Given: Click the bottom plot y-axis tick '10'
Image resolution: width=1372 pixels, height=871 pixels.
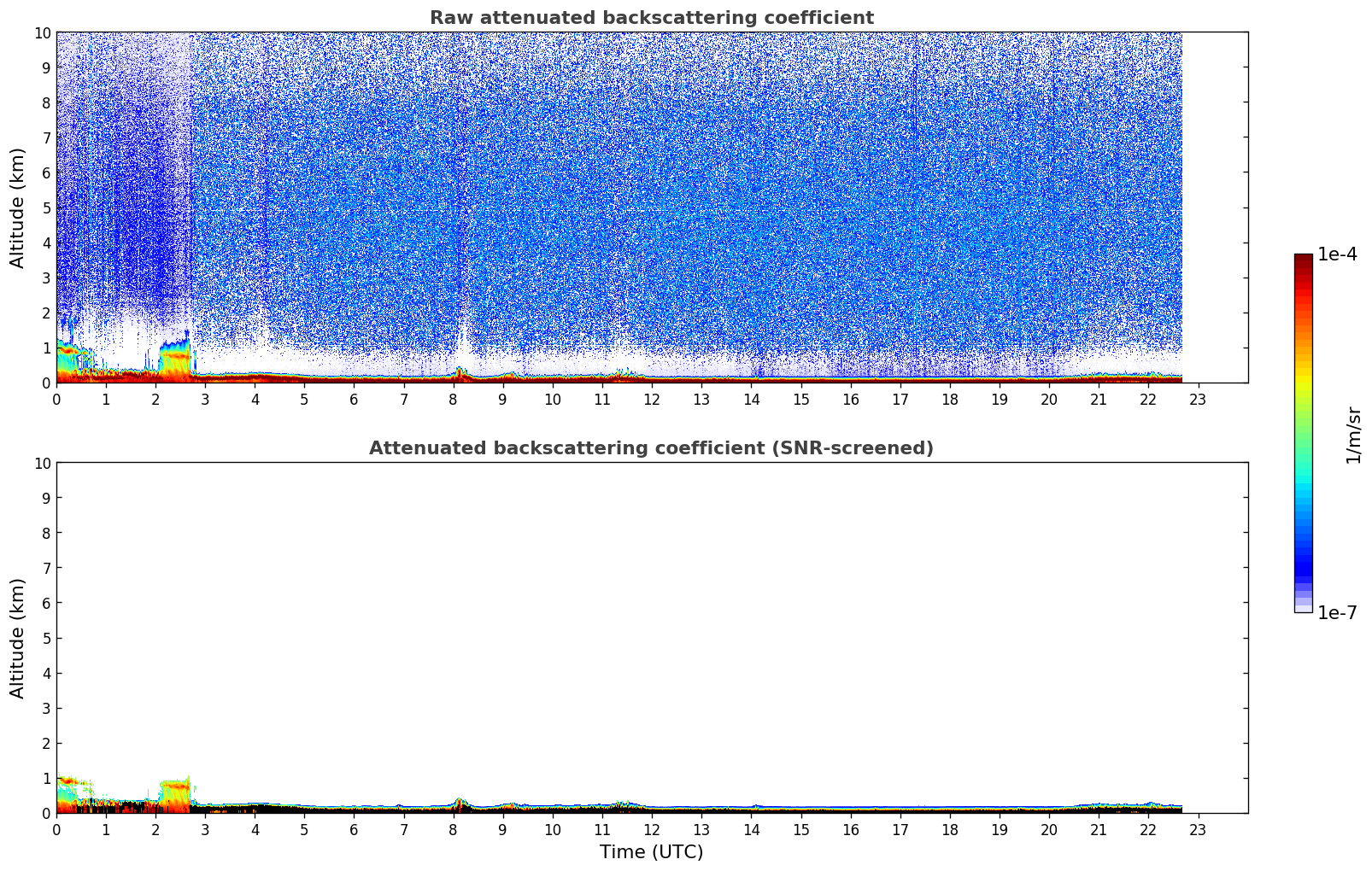Looking at the screenshot, I should coord(44,463).
